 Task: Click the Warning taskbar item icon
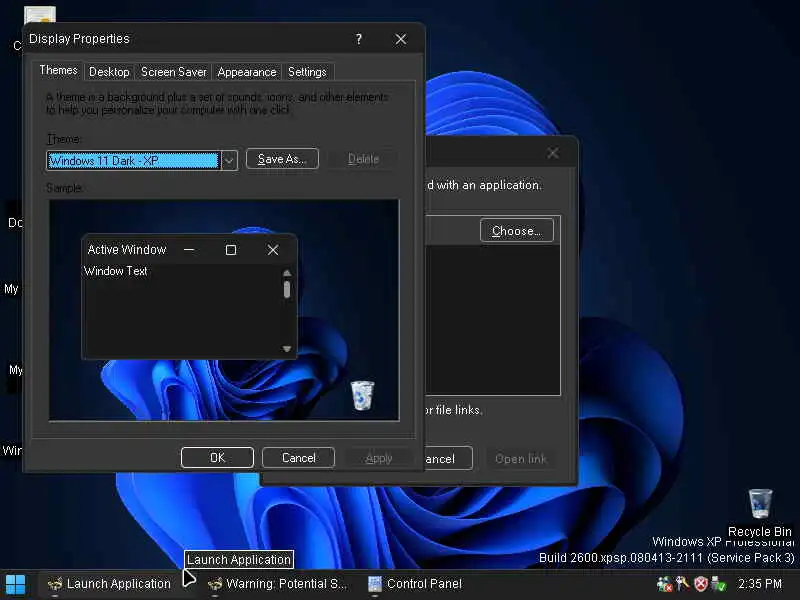tap(215, 584)
